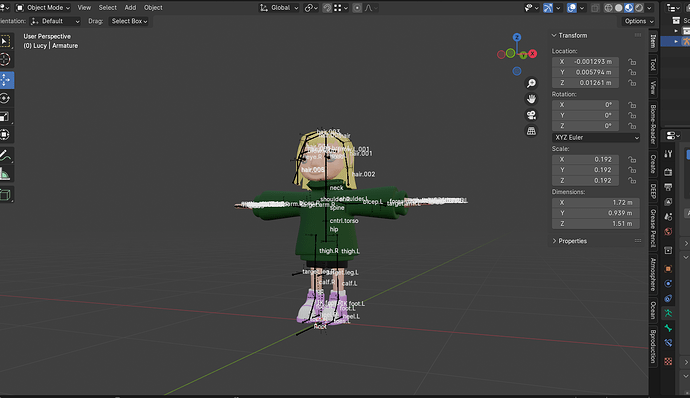Switch perspective/orthographic grid icon
The height and width of the screenshot is (398, 690).
tap(532, 131)
